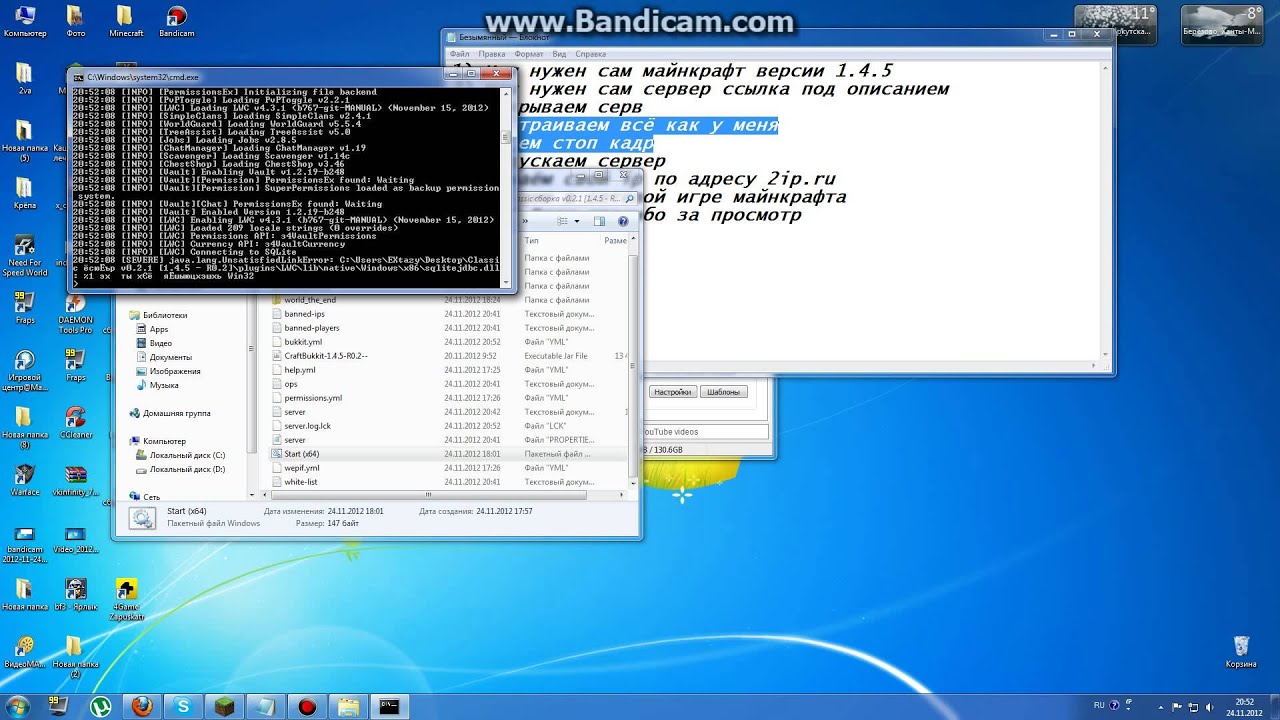
Task: Select Документы library in navigation pane
Action: [164, 357]
